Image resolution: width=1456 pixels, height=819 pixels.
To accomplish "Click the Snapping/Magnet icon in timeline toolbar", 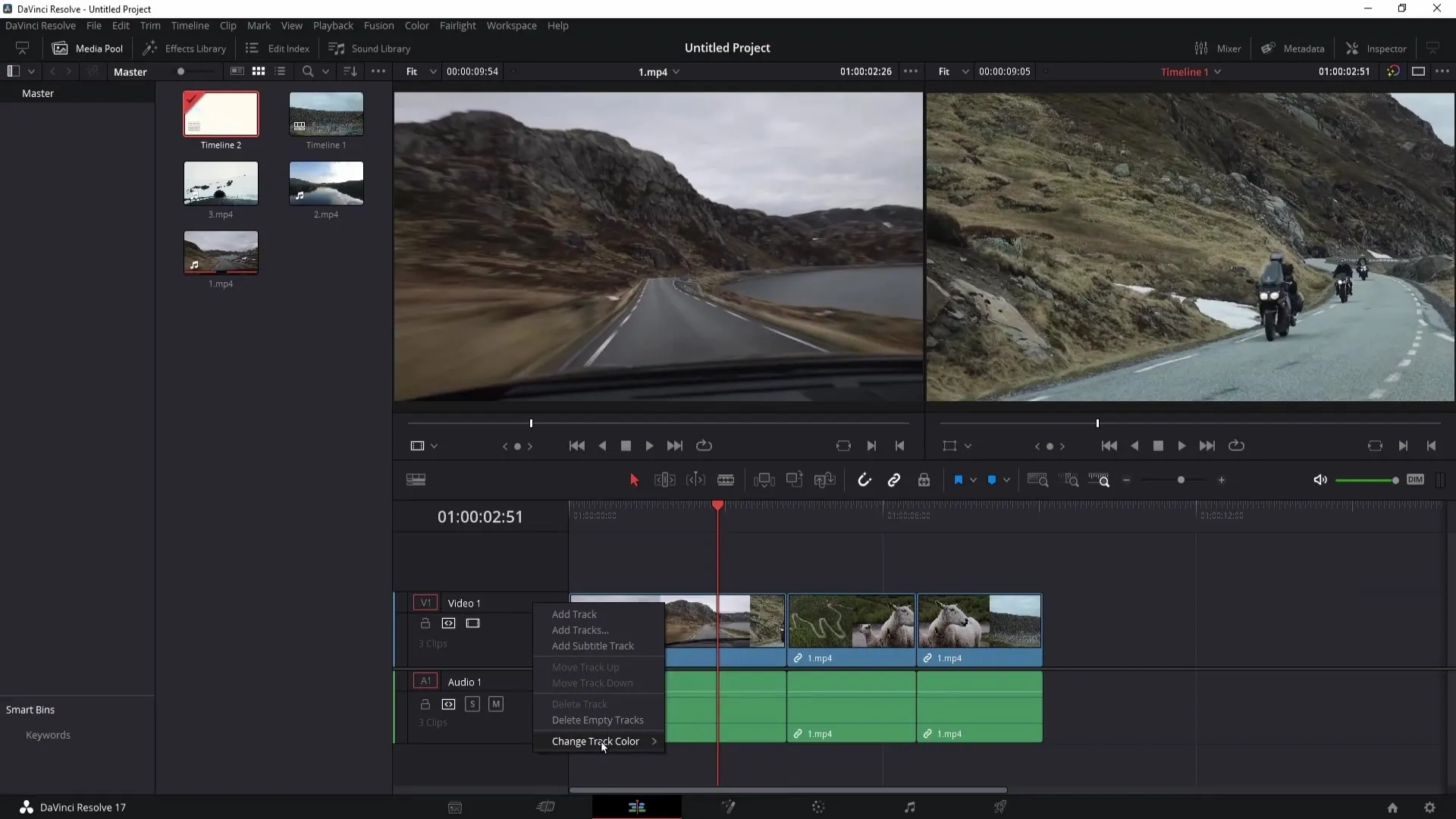I will [x=864, y=480].
